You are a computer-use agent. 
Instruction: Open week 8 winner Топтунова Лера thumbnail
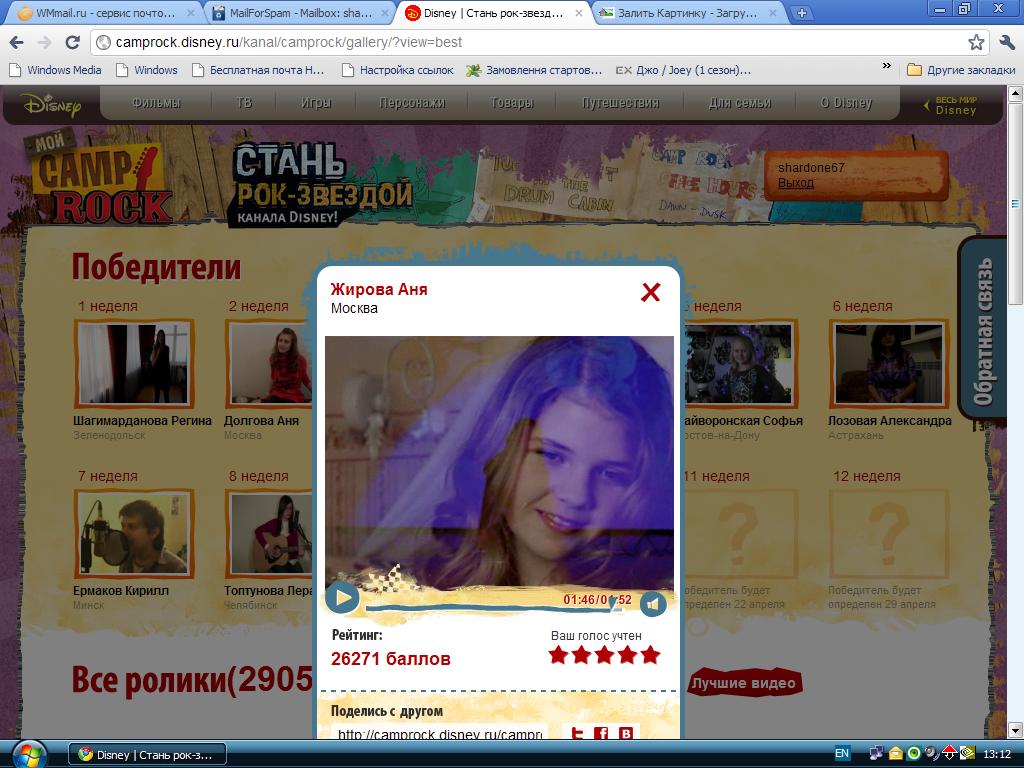(x=269, y=533)
